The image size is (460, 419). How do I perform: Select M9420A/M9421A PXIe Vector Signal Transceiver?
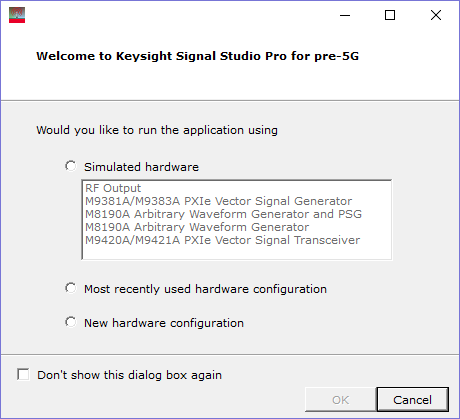pos(222,240)
